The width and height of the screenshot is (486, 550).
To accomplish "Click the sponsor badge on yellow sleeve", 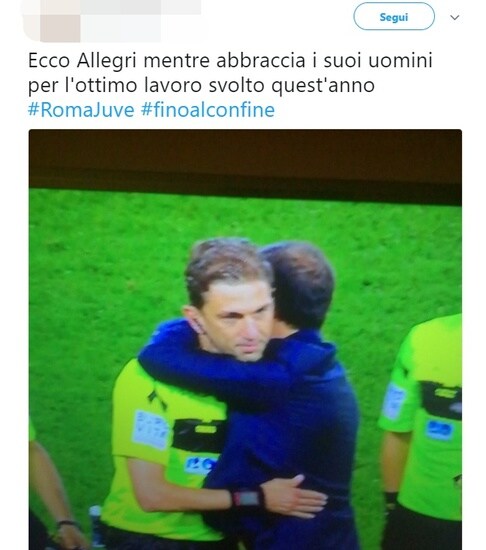I will click(151, 429).
